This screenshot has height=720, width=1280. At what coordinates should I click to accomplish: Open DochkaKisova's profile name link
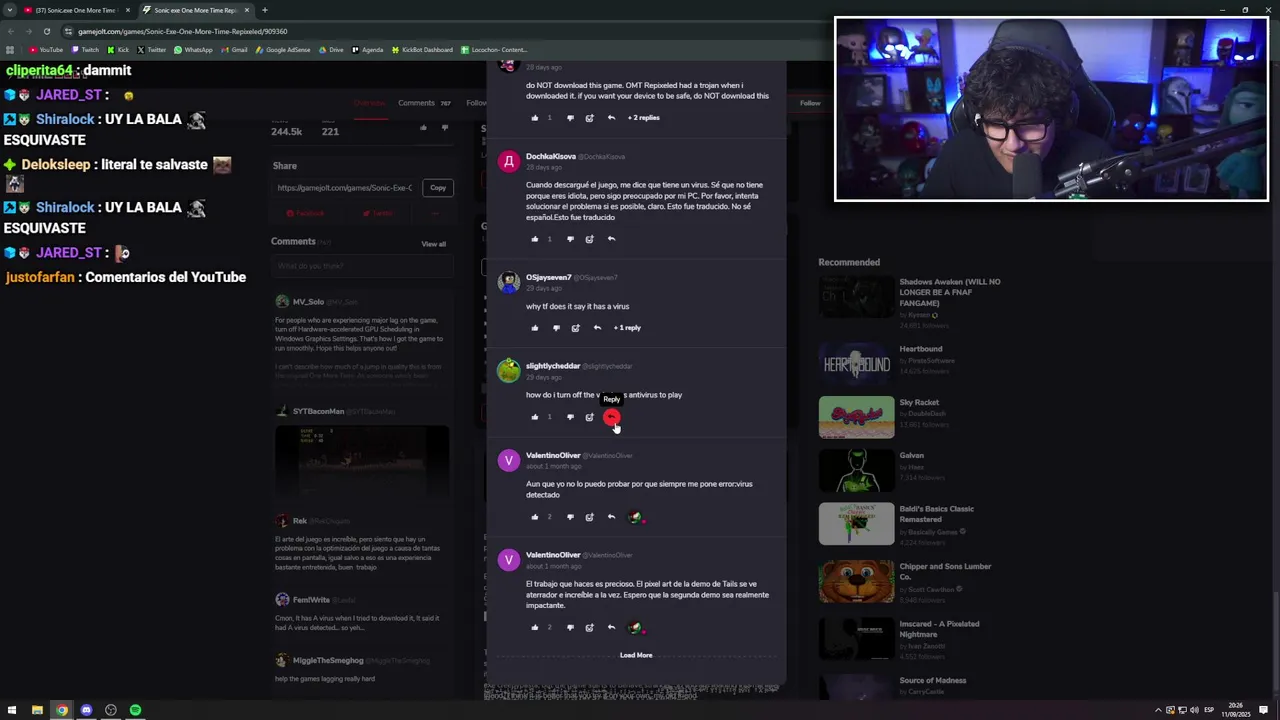(551, 157)
